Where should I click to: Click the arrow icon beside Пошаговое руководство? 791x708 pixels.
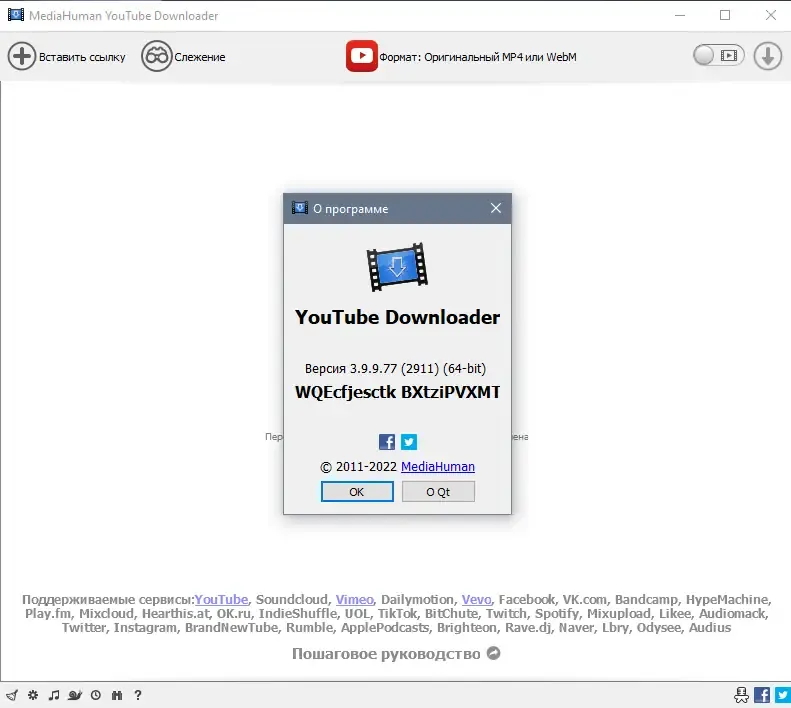click(x=493, y=653)
